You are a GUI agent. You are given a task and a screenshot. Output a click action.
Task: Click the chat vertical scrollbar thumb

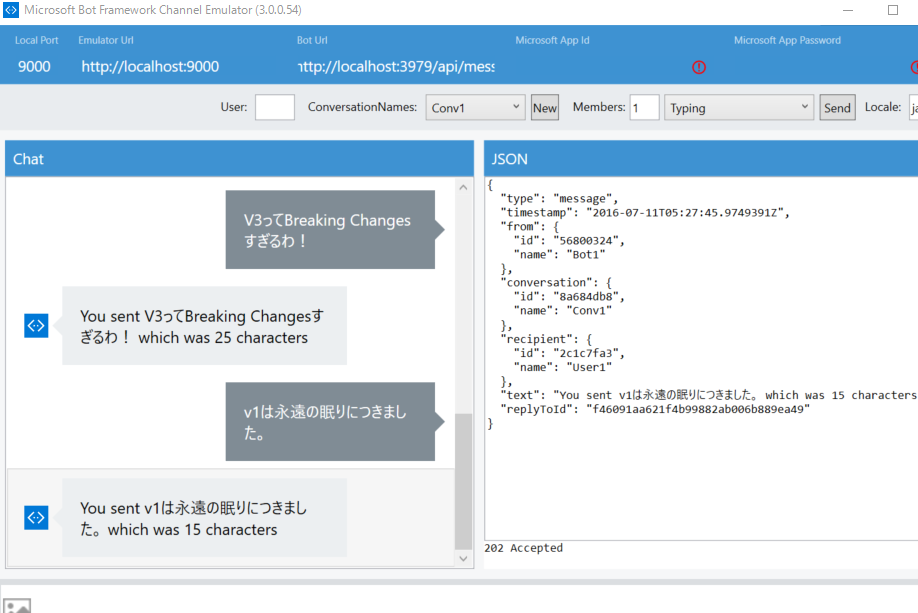[x=463, y=481]
